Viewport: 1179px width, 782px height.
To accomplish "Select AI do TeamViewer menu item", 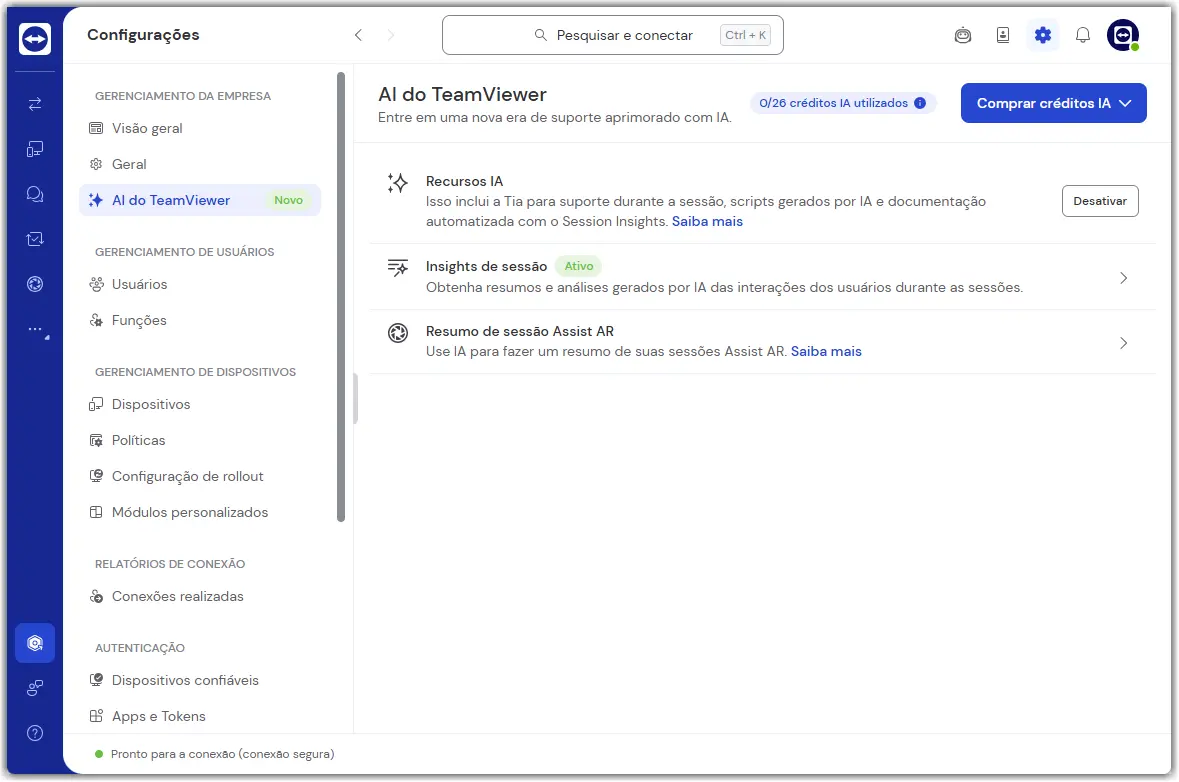I will [199, 200].
